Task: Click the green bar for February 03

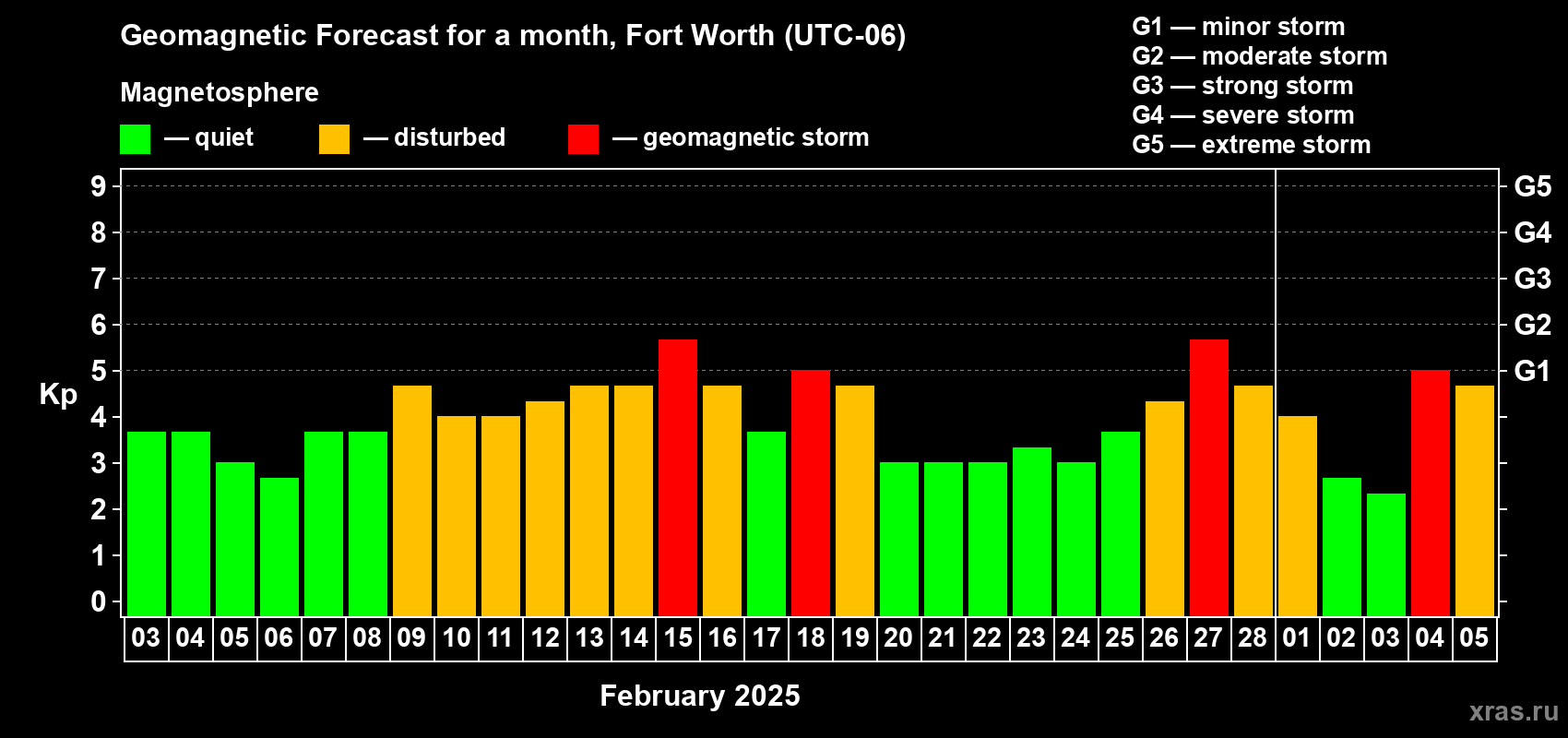Action: (x=147, y=524)
